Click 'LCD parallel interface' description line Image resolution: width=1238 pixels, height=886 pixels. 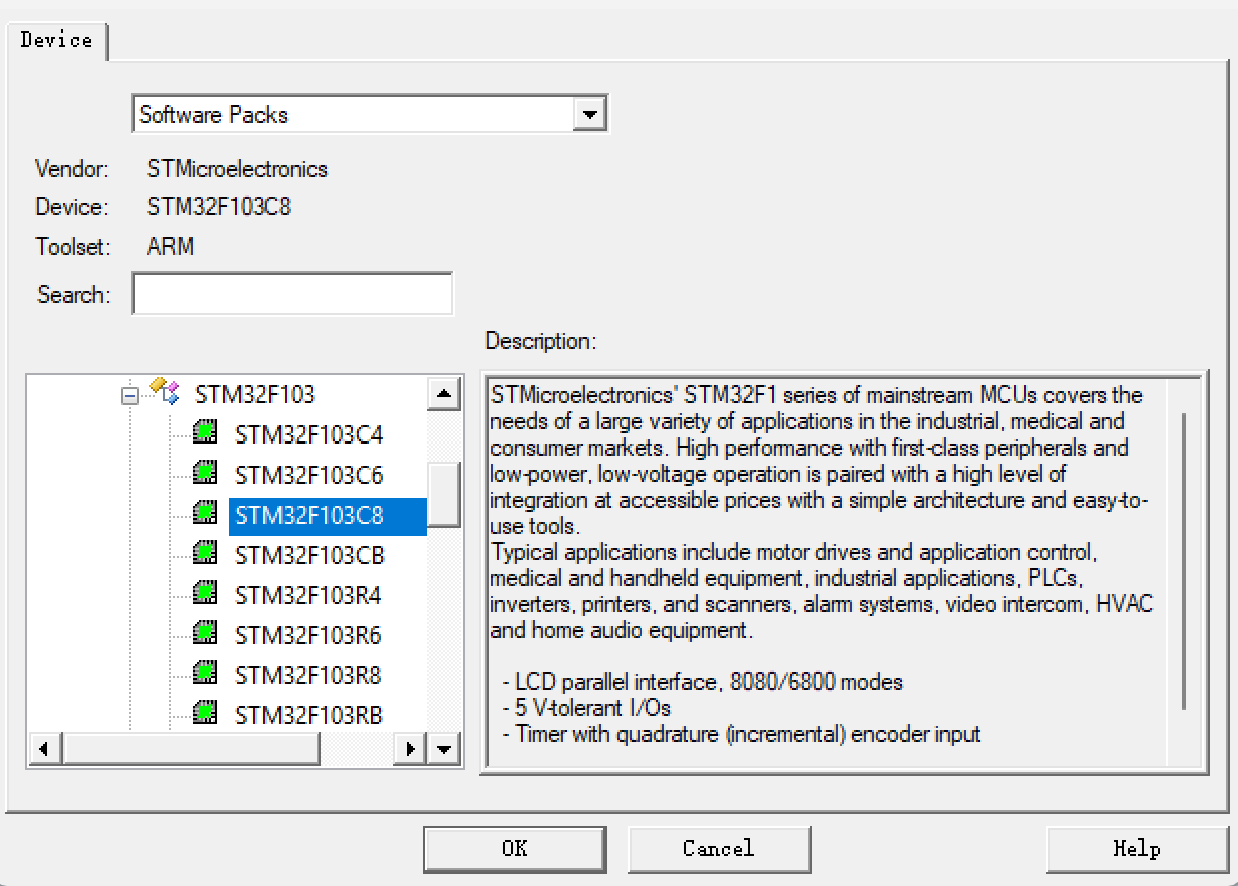703,682
